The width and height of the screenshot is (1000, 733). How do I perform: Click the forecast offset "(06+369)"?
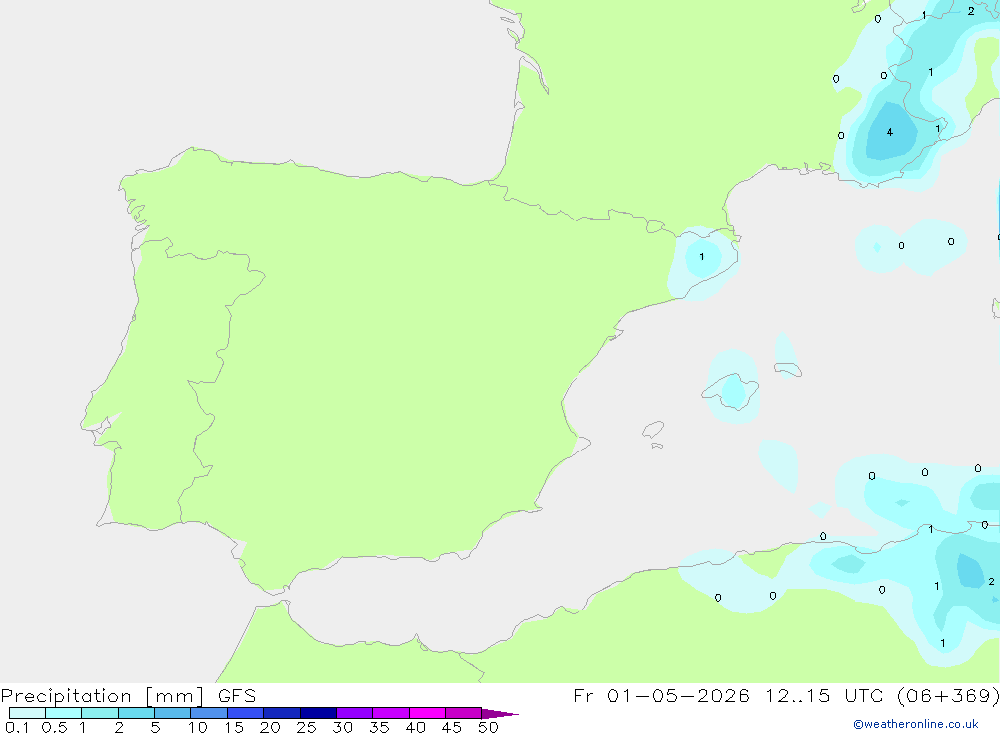[x=949, y=695]
